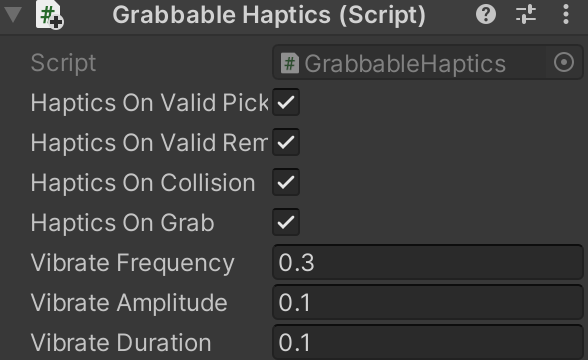
Task: Collapse the Grabbable Haptics component foldout
Action: pyautogui.click(x=13, y=15)
